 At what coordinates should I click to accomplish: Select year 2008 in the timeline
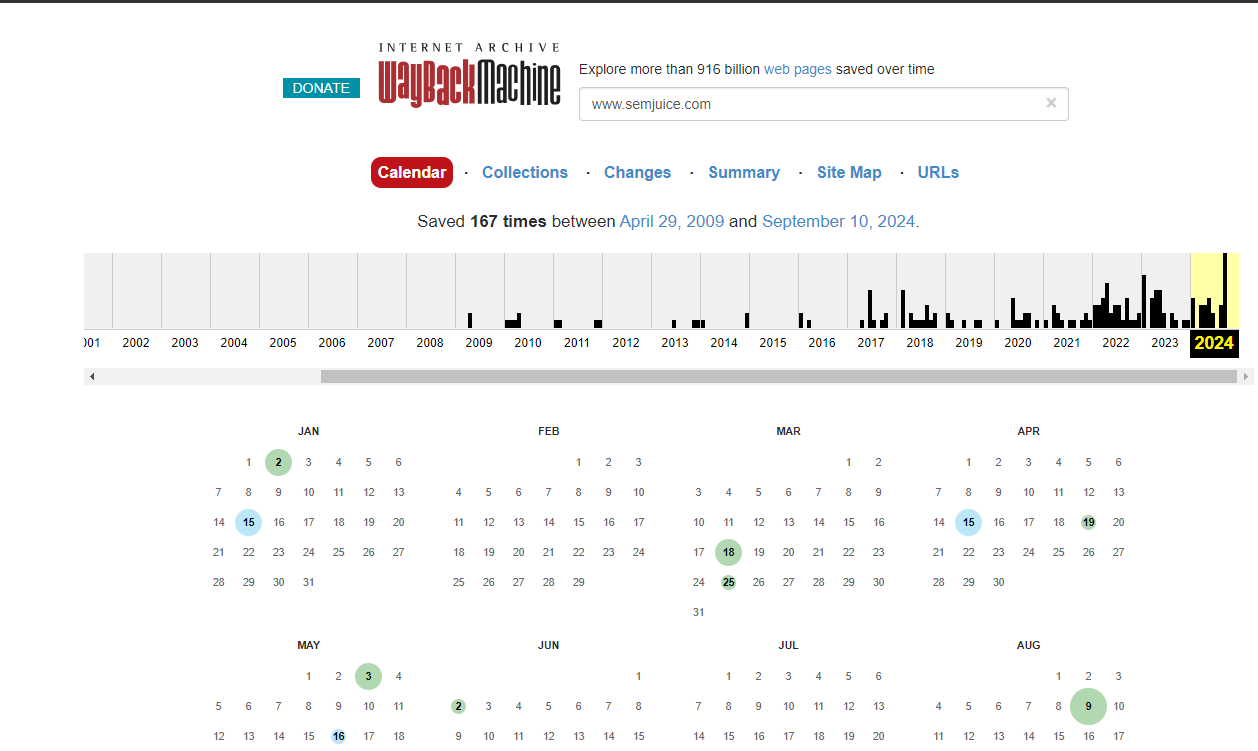(x=430, y=343)
